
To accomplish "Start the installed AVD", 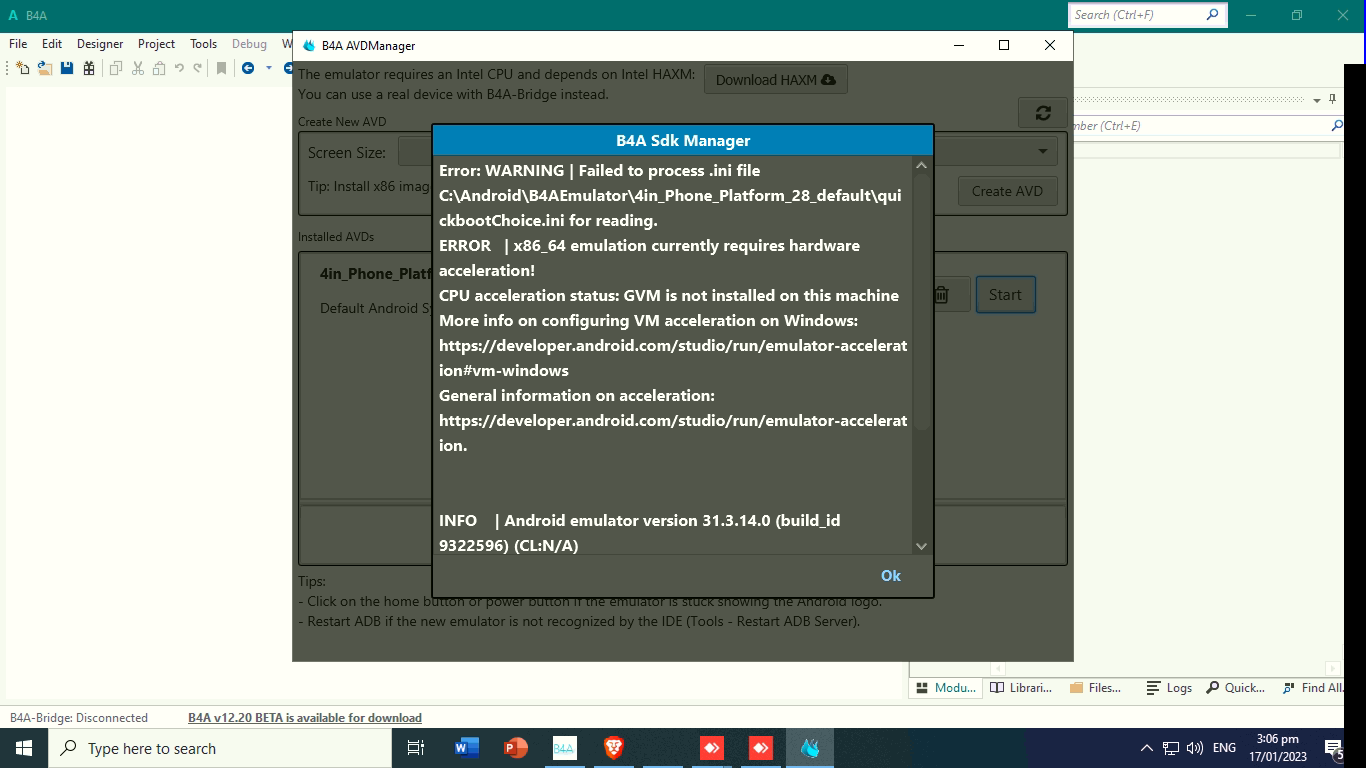I will pyautogui.click(x=1005, y=294).
